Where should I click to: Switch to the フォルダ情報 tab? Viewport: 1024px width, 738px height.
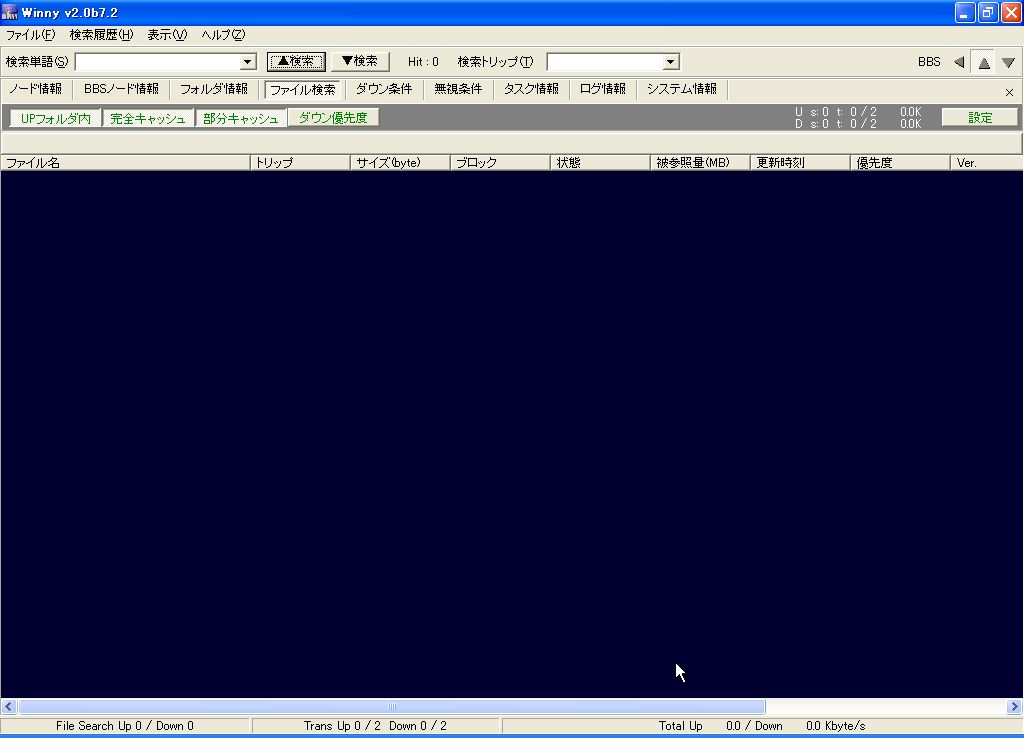point(214,89)
